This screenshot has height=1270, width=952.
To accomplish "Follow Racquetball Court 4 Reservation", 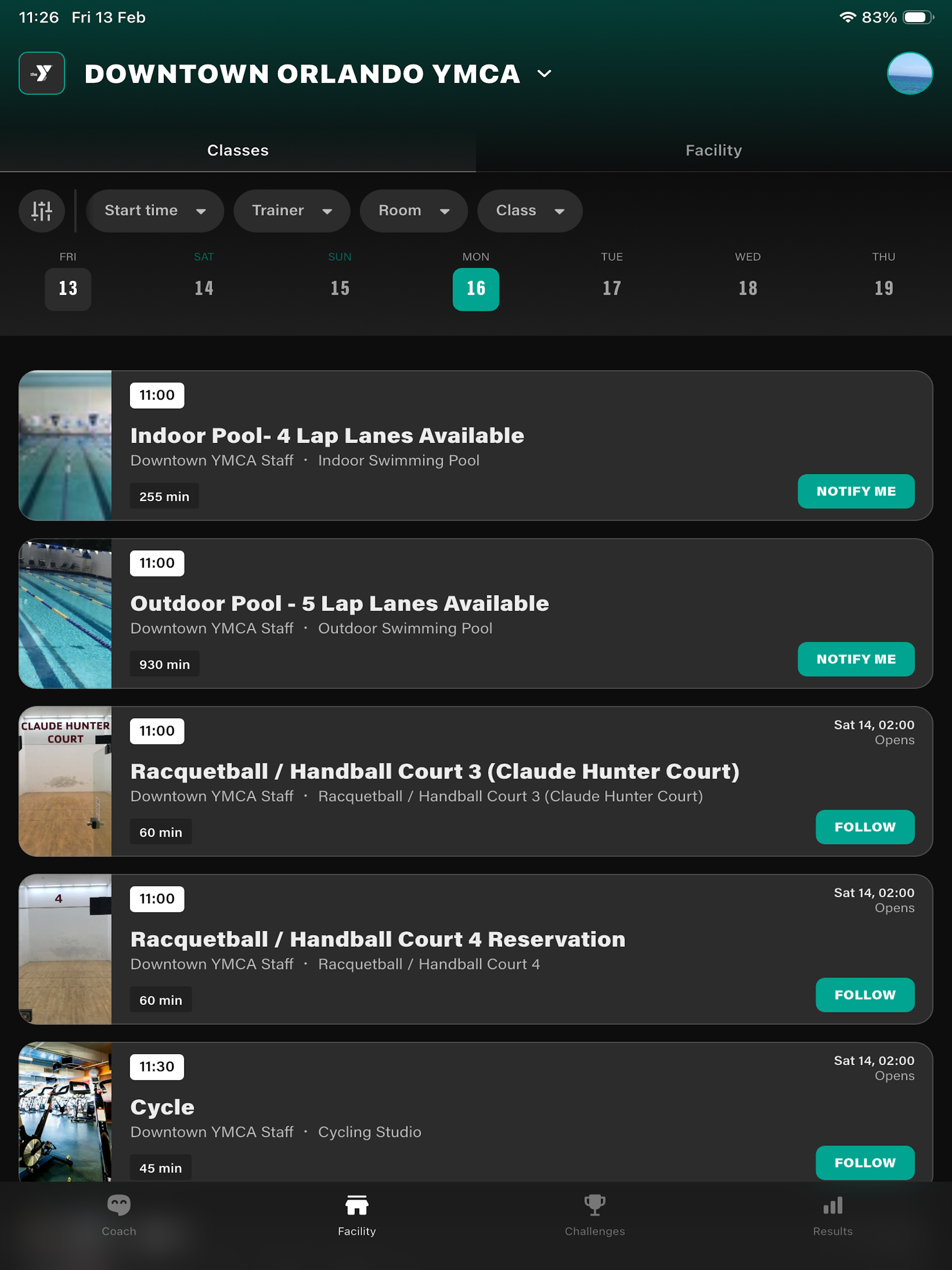I will 865,995.
